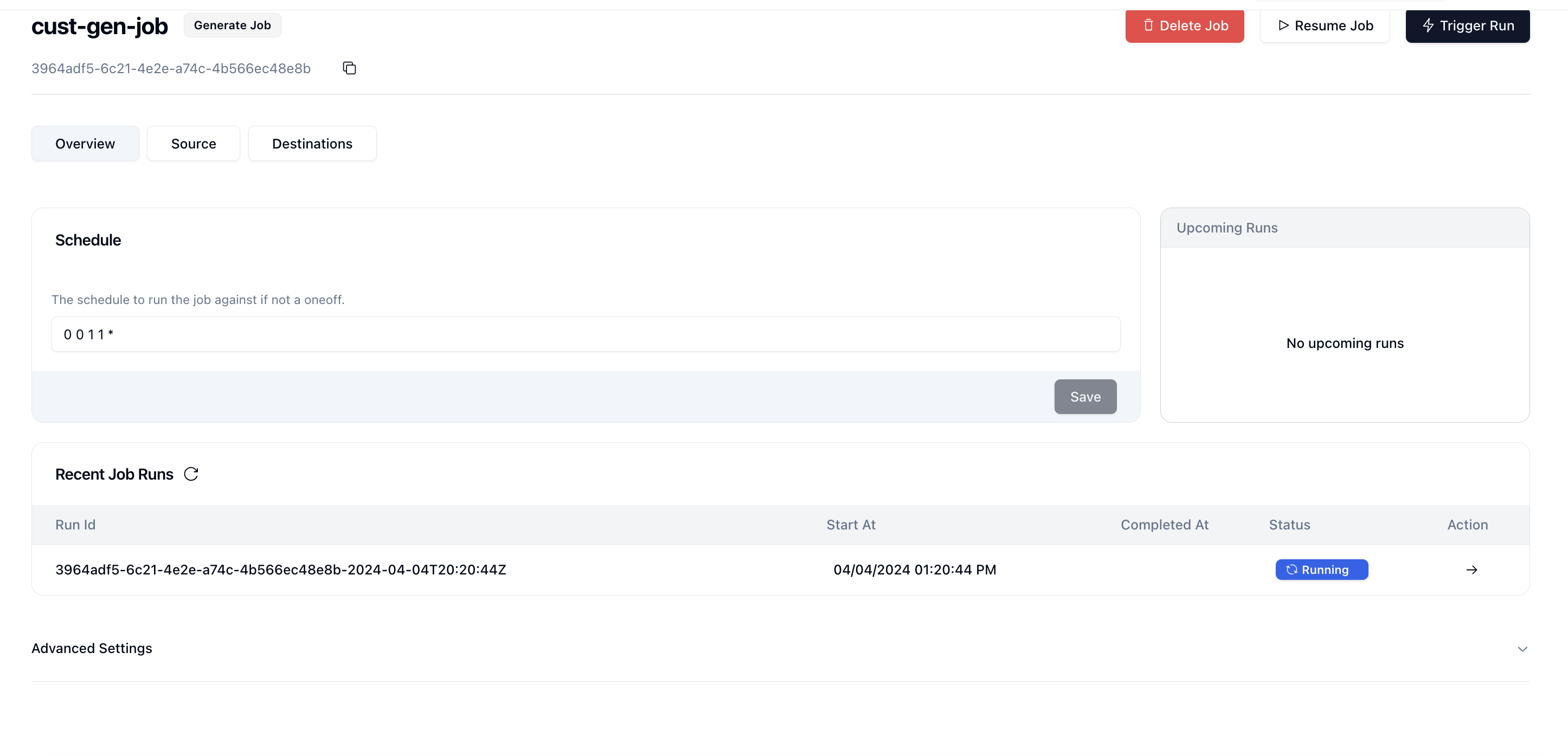Click the Running status badge
The width and height of the screenshot is (1568, 756).
(x=1321, y=570)
